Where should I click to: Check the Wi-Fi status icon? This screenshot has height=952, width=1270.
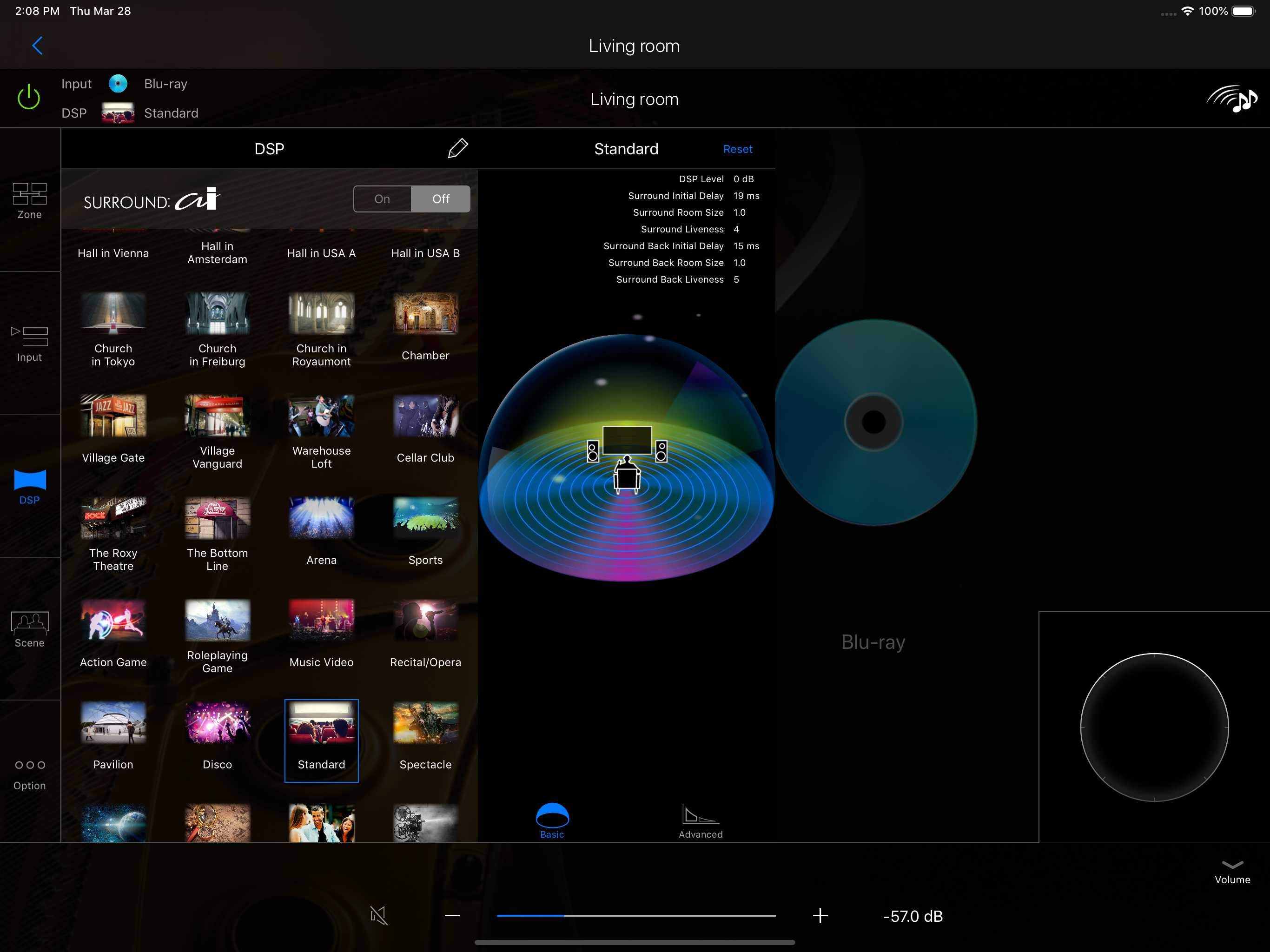1187,11
